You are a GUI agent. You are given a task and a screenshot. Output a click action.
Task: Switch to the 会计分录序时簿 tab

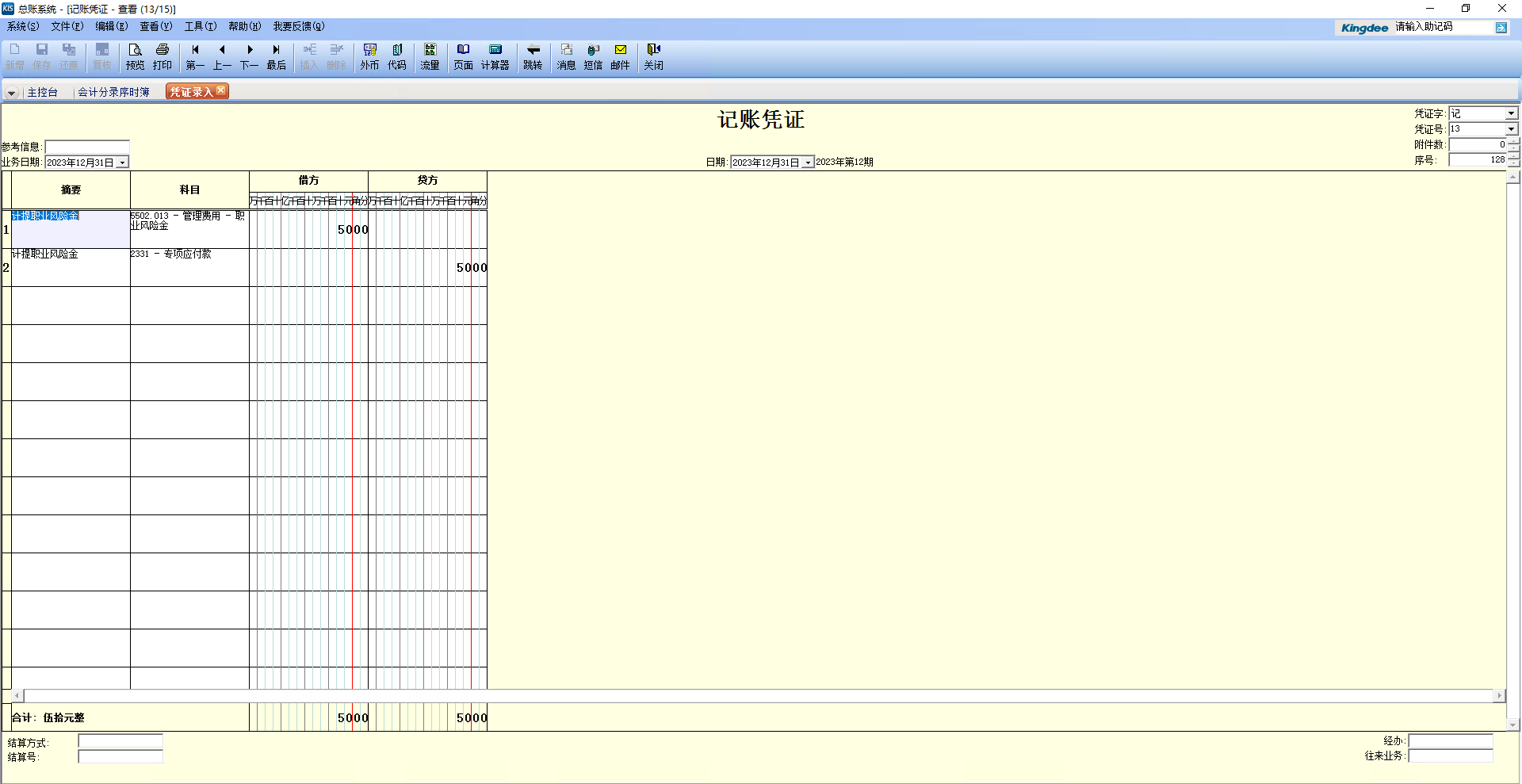[113, 92]
